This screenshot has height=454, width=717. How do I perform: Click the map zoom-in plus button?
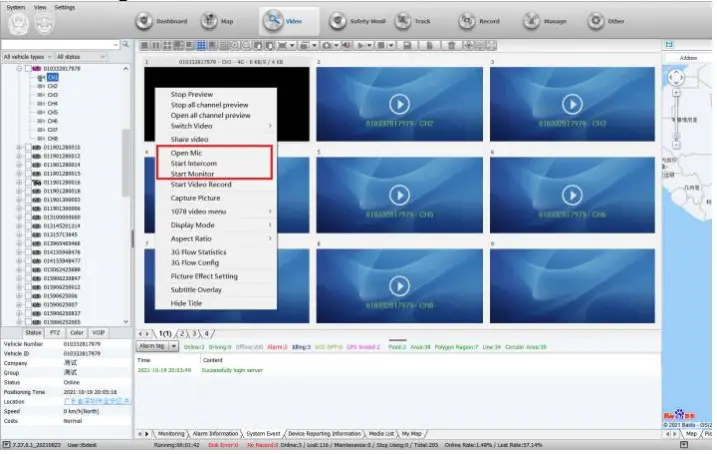tap(676, 93)
